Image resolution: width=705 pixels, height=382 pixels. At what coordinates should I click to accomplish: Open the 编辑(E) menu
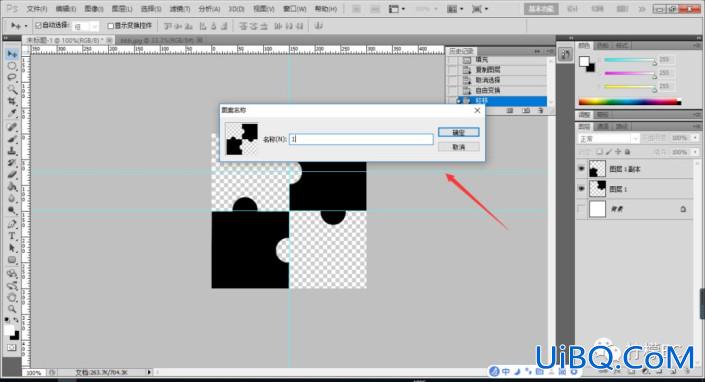click(x=66, y=9)
